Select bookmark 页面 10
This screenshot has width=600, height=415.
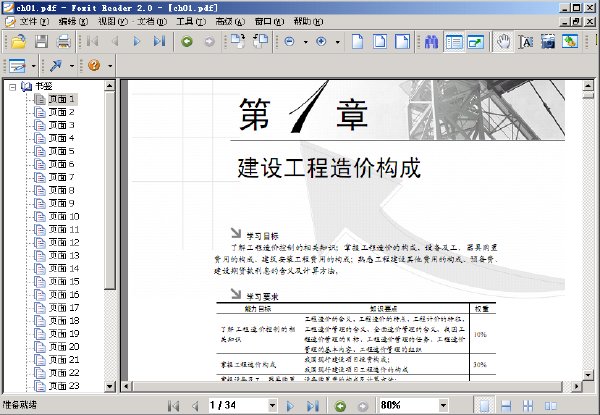pos(64,216)
